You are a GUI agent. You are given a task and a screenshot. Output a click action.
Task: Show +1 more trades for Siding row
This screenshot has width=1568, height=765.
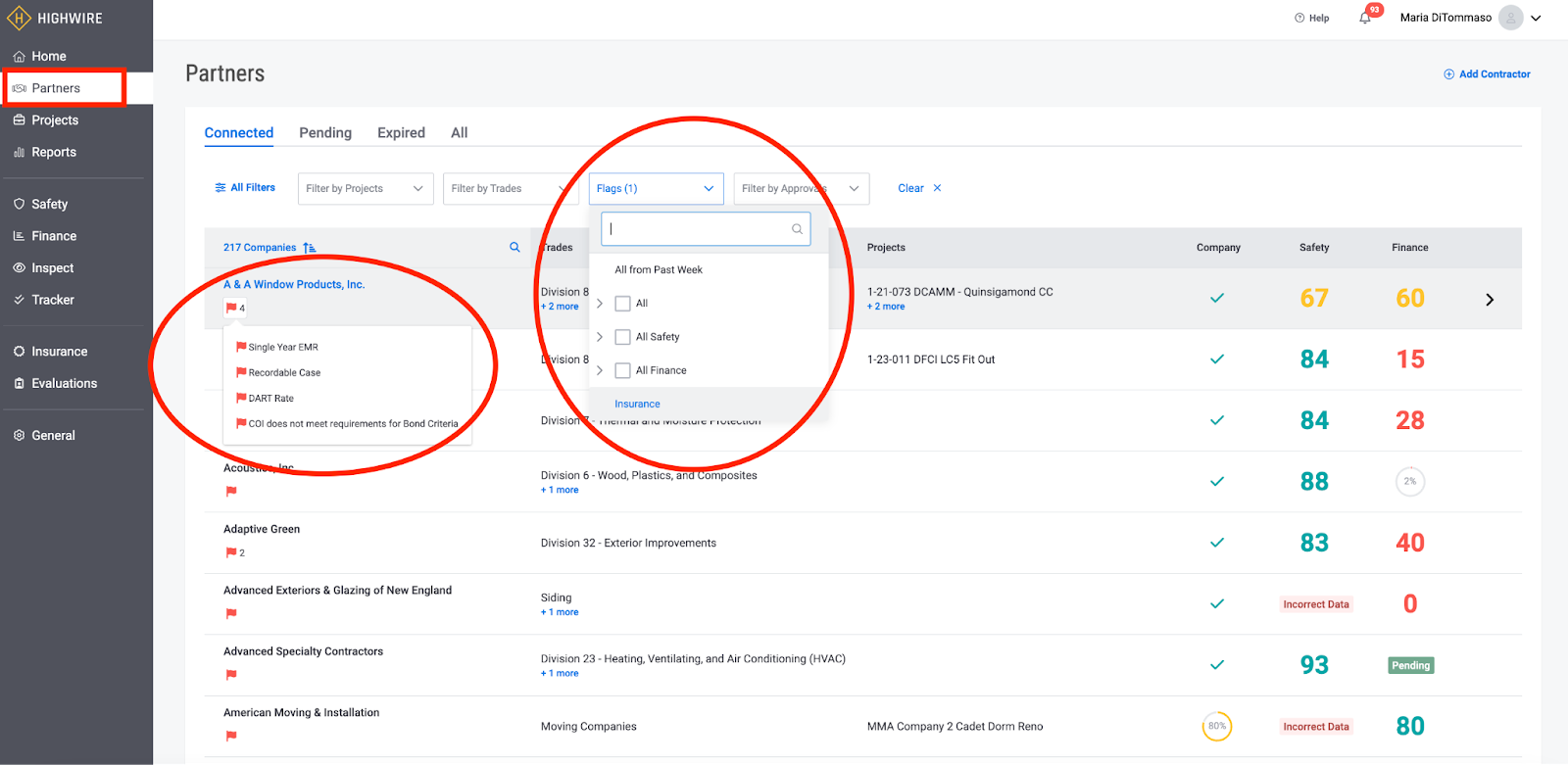[x=560, y=612]
